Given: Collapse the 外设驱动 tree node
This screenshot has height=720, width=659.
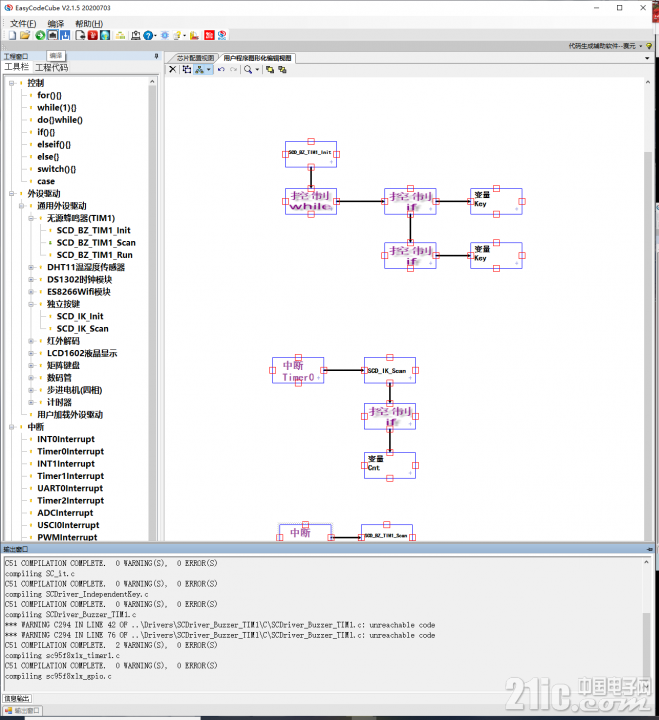Looking at the screenshot, I should point(12,194).
